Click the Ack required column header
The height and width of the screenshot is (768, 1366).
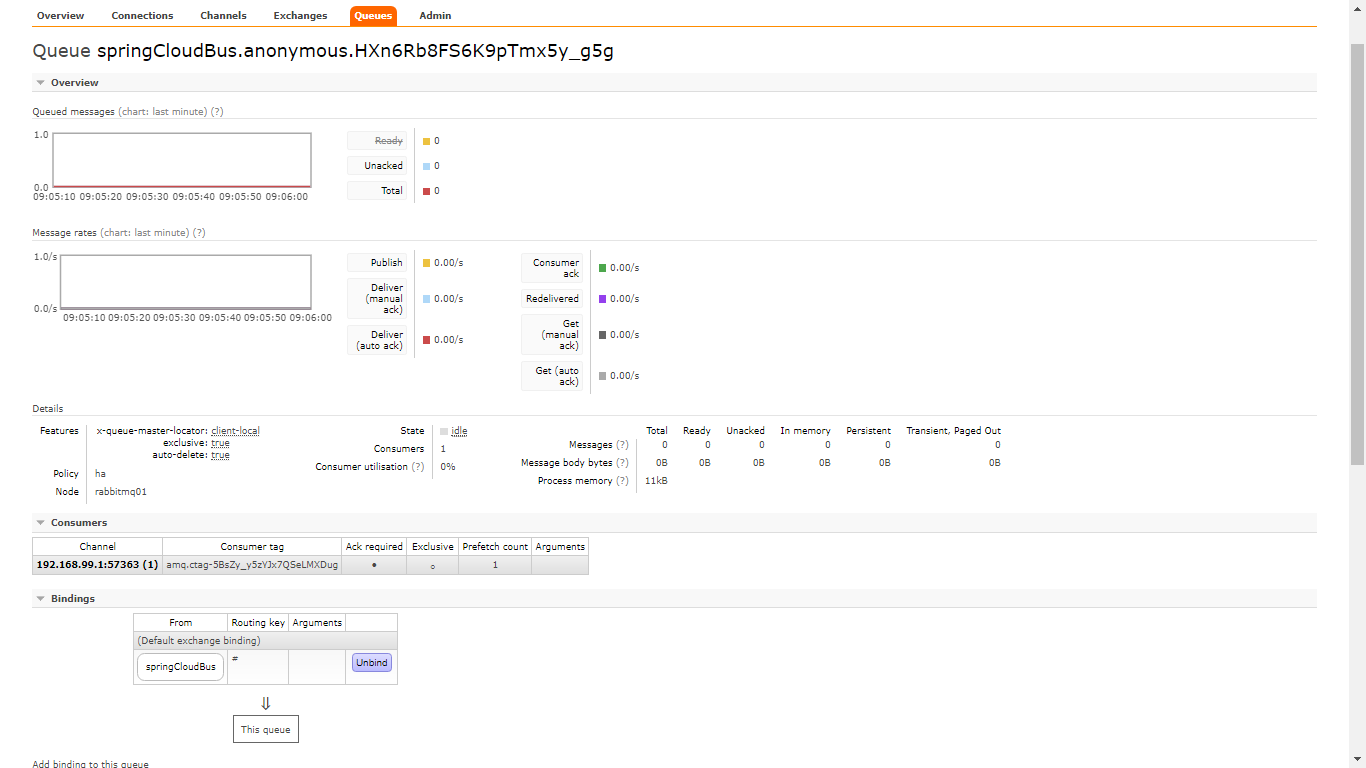[x=374, y=547]
